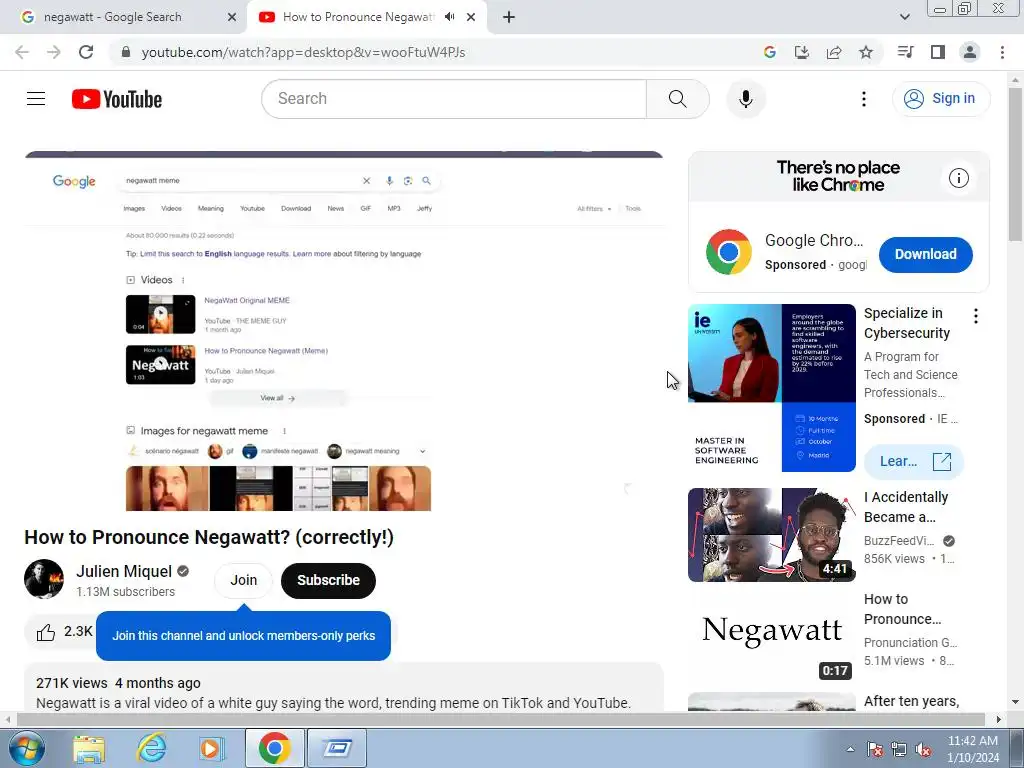Go back with the browser back arrow
The image size is (1024, 768).
tap(22, 52)
